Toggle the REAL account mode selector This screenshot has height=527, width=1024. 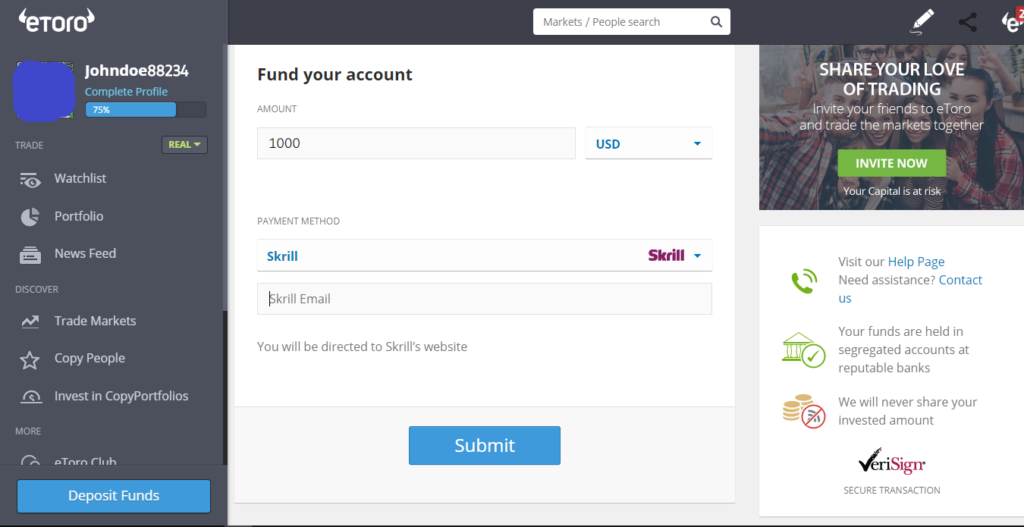tap(184, 145)
